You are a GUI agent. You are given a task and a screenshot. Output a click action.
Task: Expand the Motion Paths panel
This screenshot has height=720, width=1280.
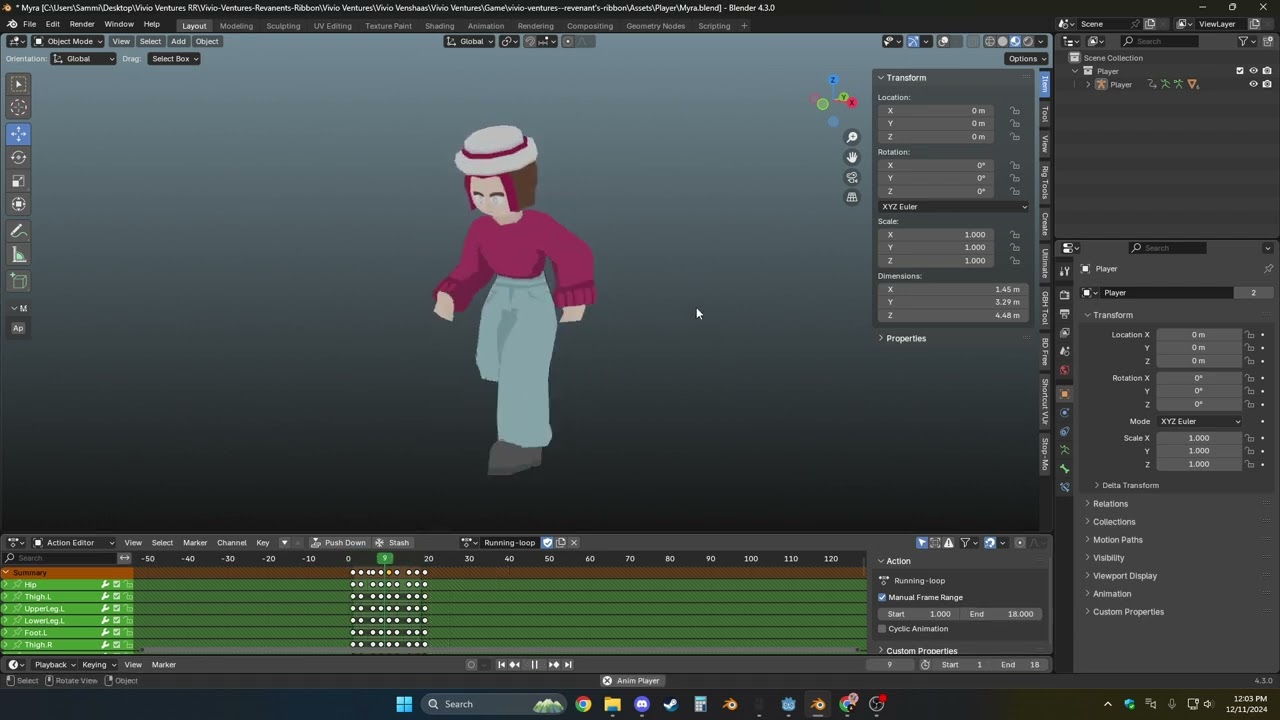[x=1117, y=540]
